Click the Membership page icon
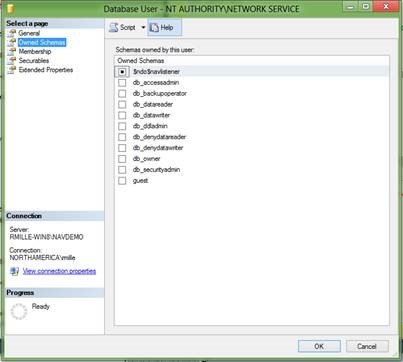 pos(12,51)
